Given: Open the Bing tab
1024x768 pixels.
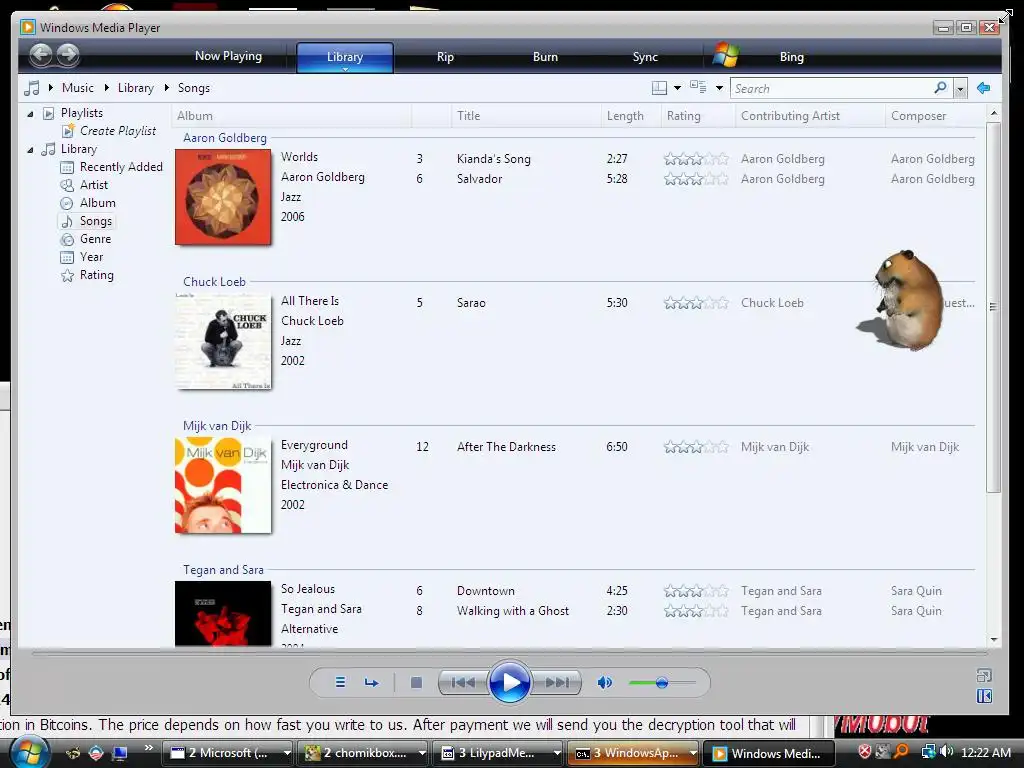Looking at the screenshot, I should click(x=792, y=57).
